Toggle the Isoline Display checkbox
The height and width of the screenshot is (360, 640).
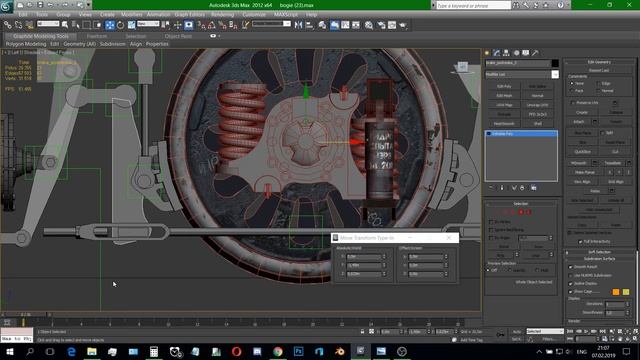pyautogui.click(x=570, y=283)
